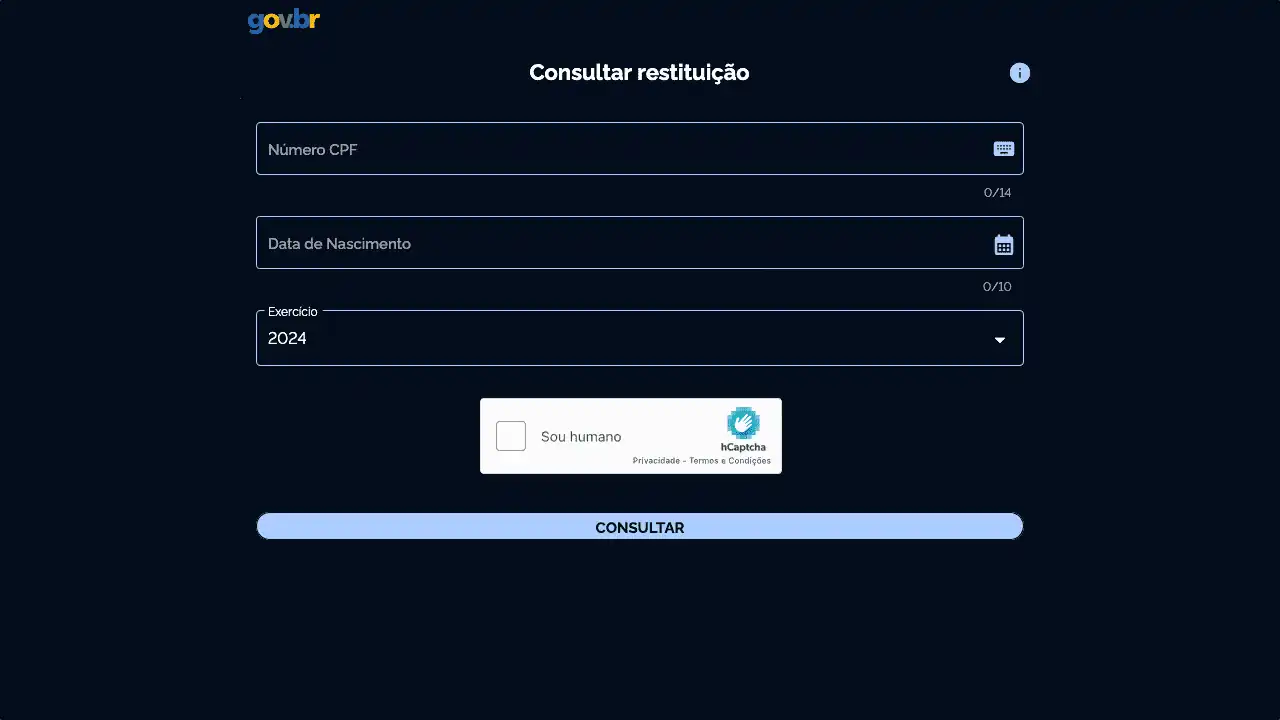Screen dimensions: 1280x720
Task: Check the "Sou humano" captcha checkbox
Action: coord(511,436)
